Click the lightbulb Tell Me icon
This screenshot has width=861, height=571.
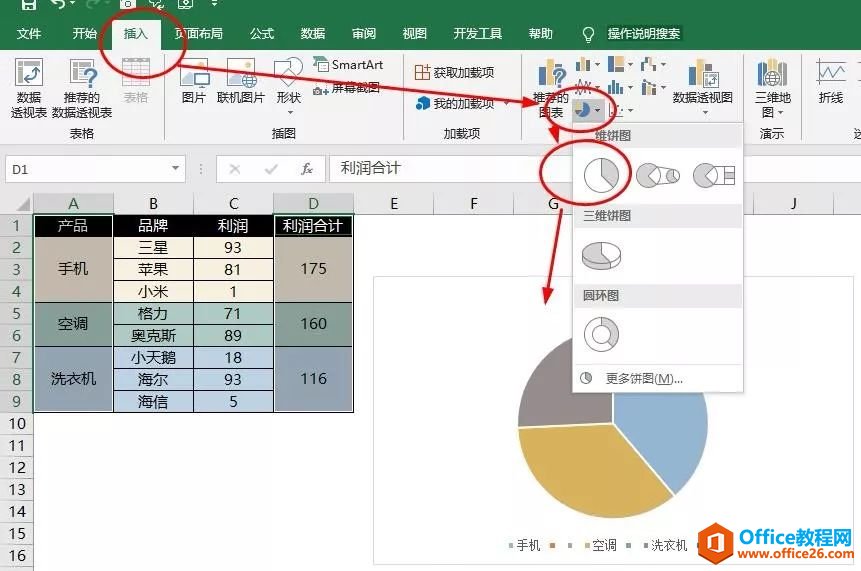pos(588,35)
